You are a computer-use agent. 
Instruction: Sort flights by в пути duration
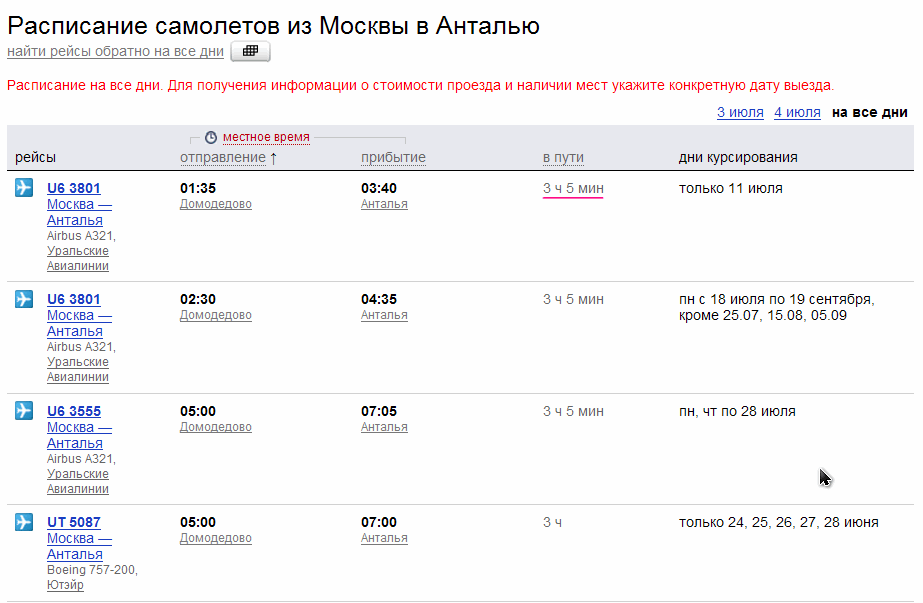[x=563, y=157]
